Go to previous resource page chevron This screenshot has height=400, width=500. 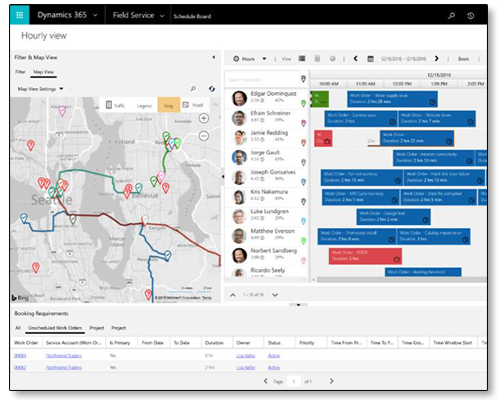coord(233,295)
